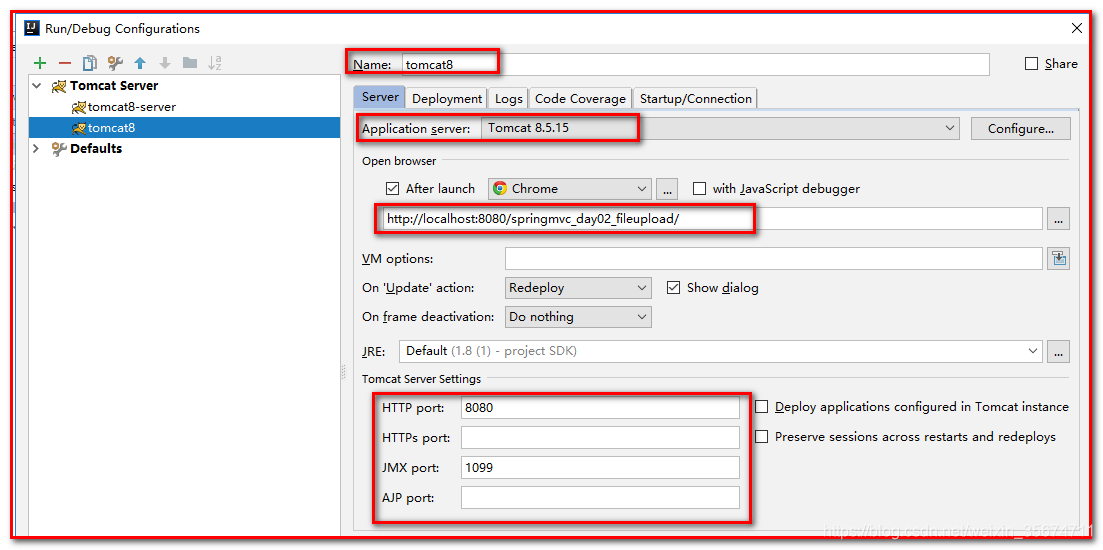
Task: Create a new folder using the folder icon
Action: pyautogui.click(x=190, y=63)
